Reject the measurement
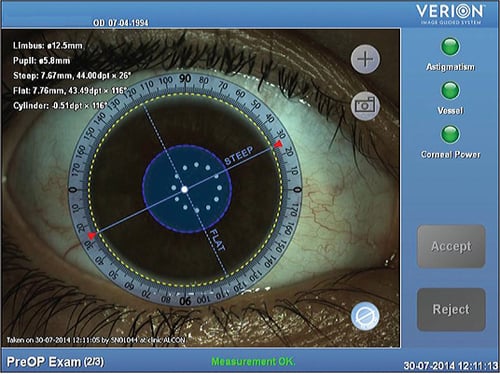The width and height of the screenshot is (500, 374). coord(451,310)
